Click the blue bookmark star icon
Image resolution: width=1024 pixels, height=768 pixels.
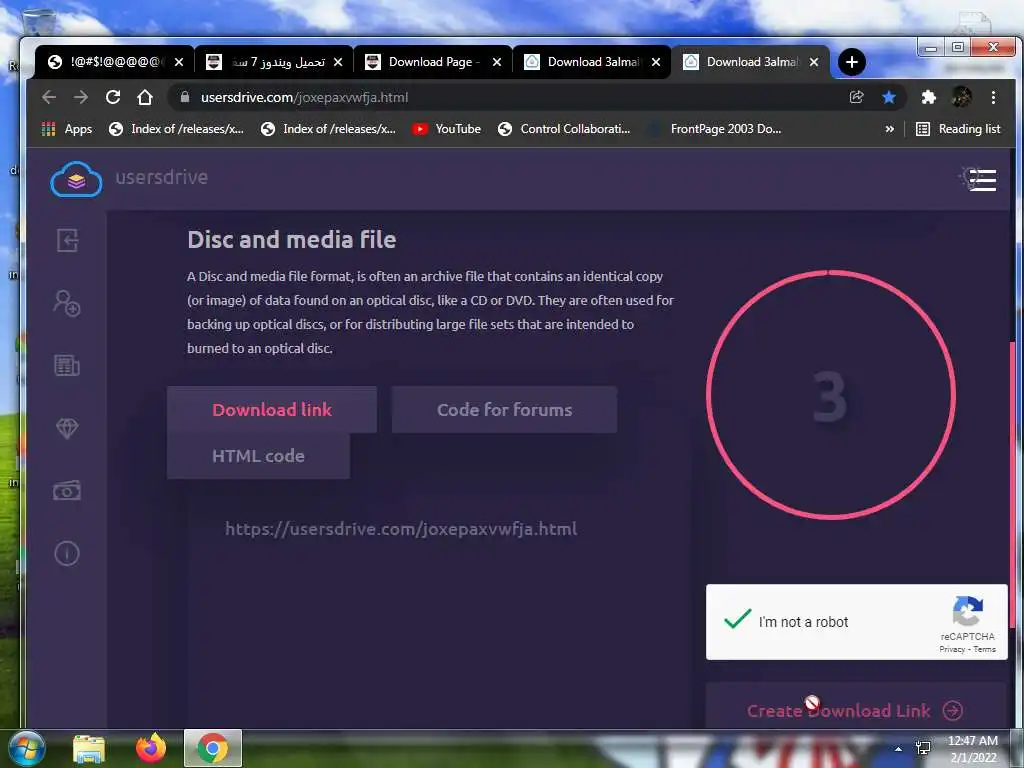point(889,97)
